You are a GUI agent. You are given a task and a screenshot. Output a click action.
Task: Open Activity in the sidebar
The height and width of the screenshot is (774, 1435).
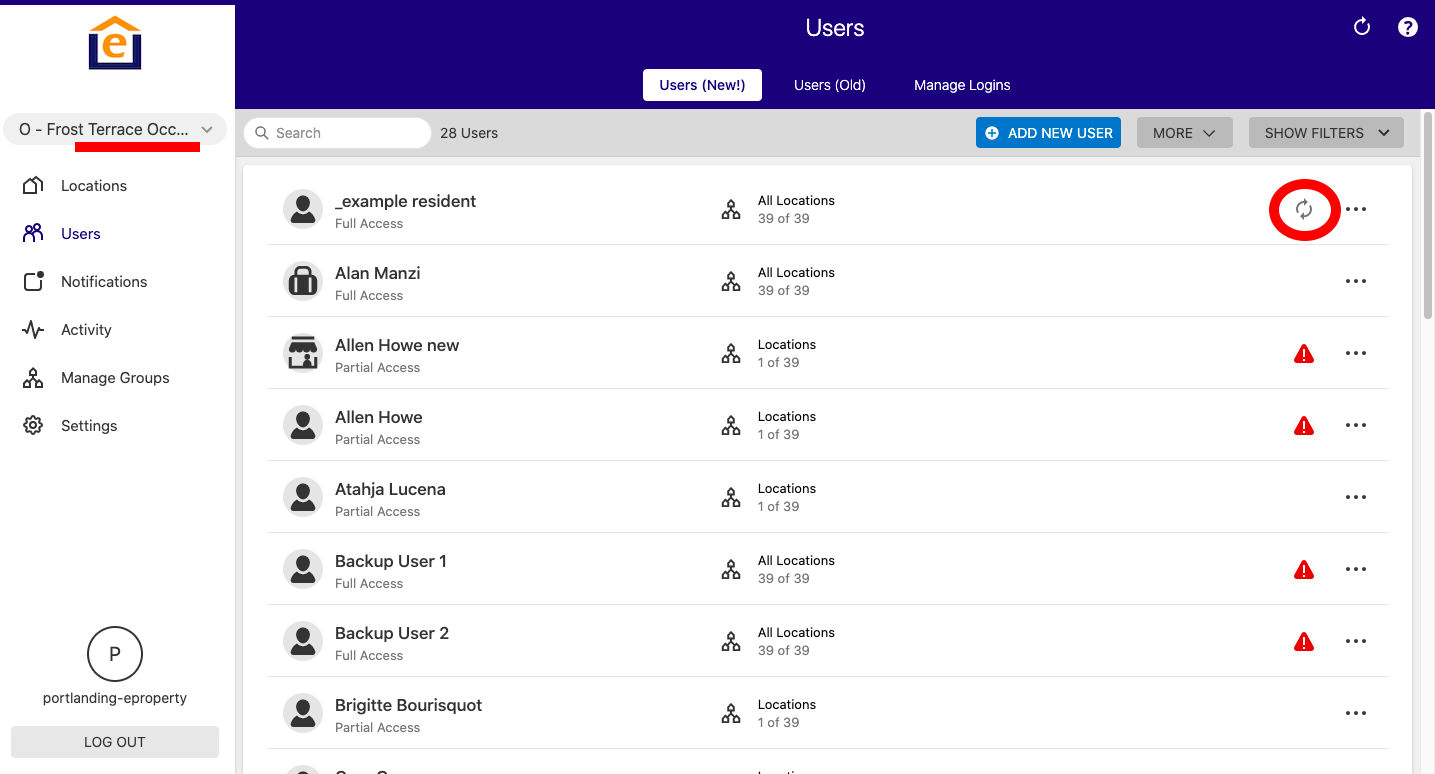coord(86,329)
